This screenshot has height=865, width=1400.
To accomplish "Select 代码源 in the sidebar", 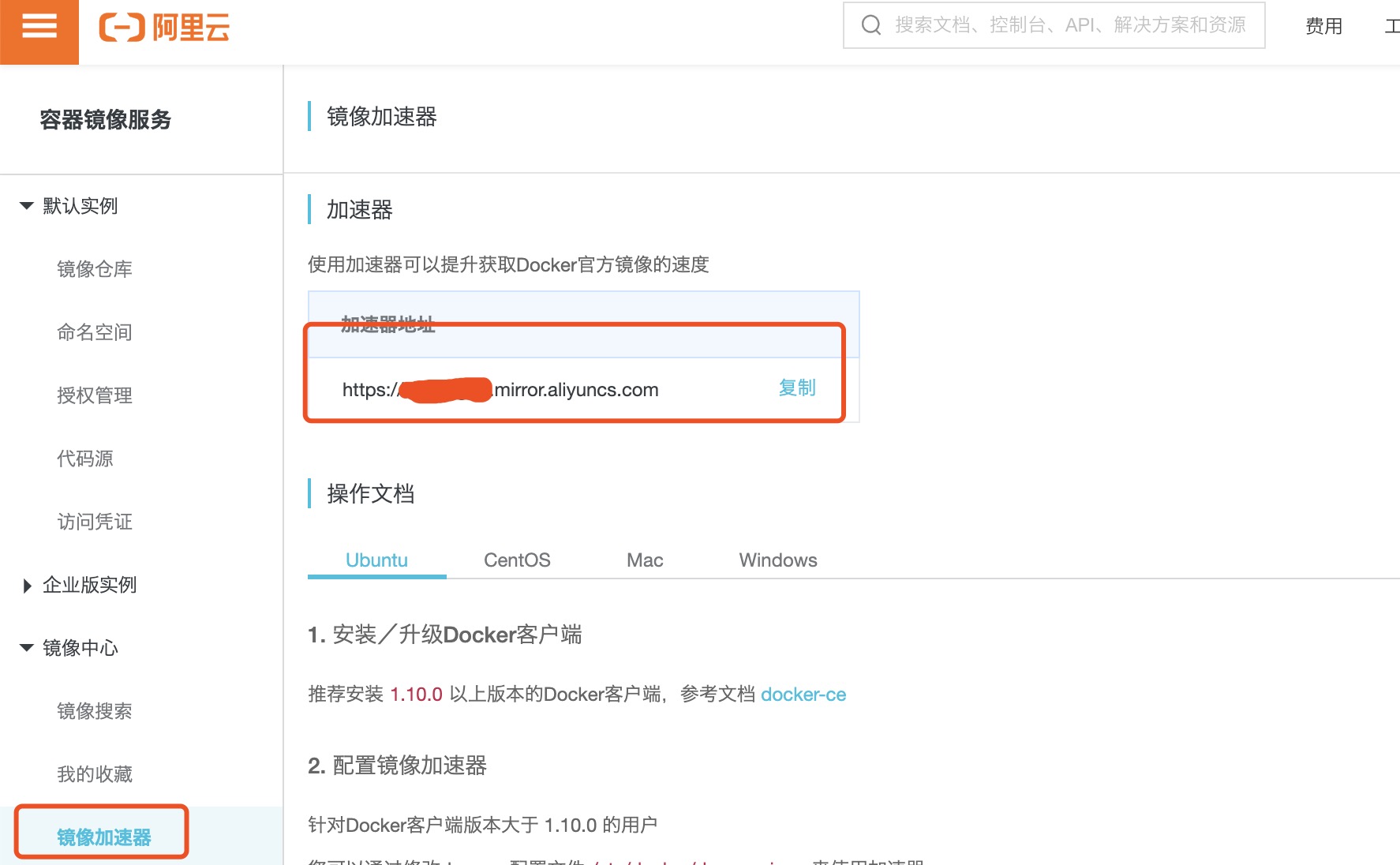I will 85,458.
